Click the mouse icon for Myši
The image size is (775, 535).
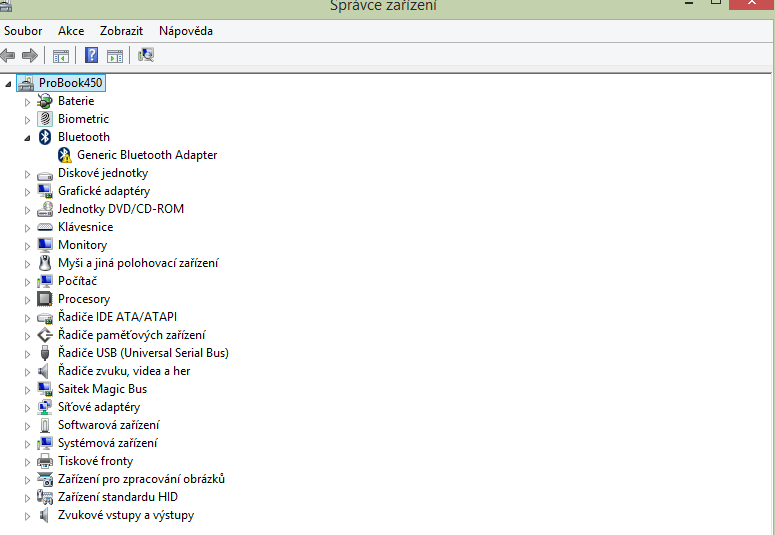click(x=45, y=263)
